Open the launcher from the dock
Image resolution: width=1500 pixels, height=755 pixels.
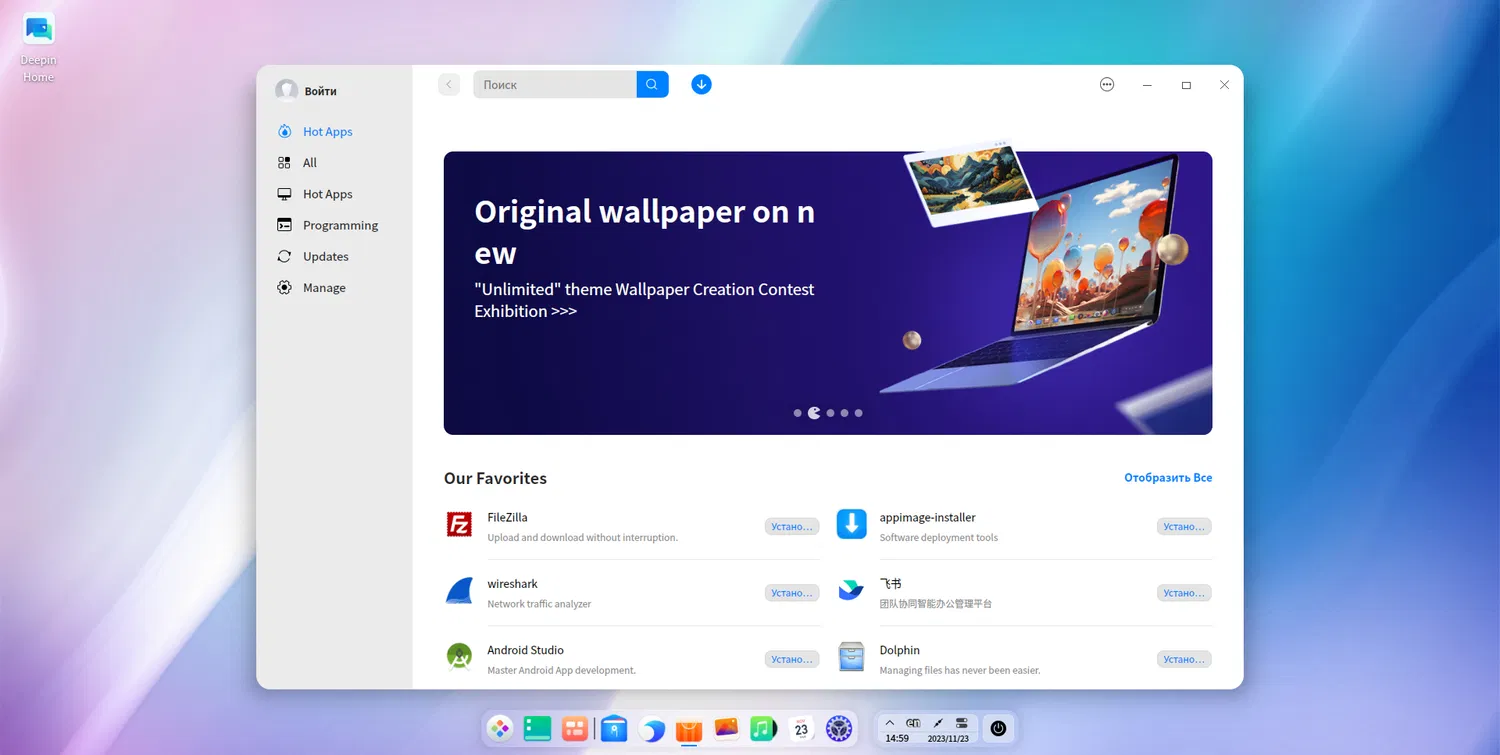click(x=500, y=729)
